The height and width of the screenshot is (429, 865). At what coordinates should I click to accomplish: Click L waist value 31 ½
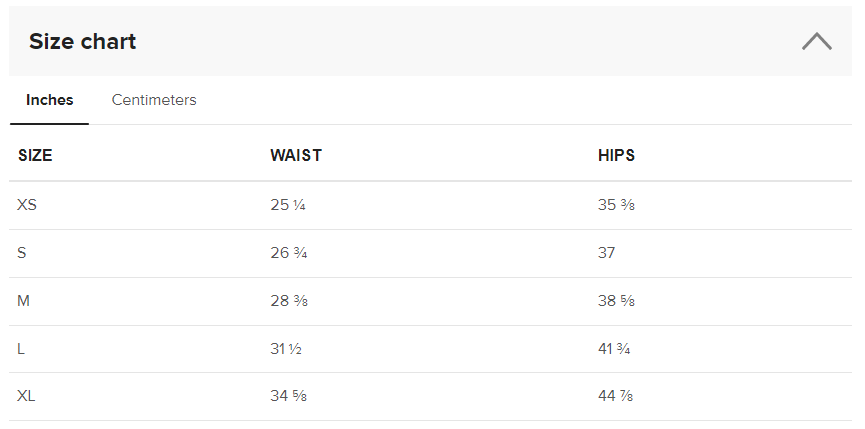286,349
